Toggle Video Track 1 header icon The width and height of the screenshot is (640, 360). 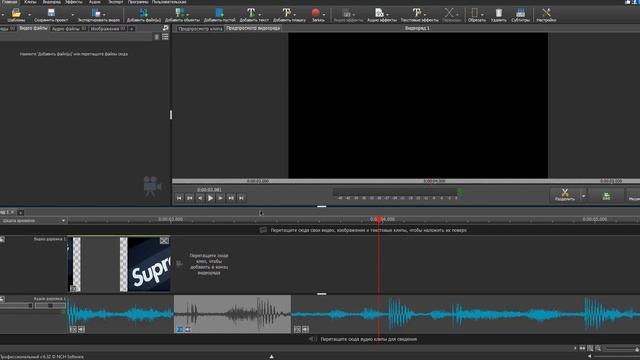(2, 240)
